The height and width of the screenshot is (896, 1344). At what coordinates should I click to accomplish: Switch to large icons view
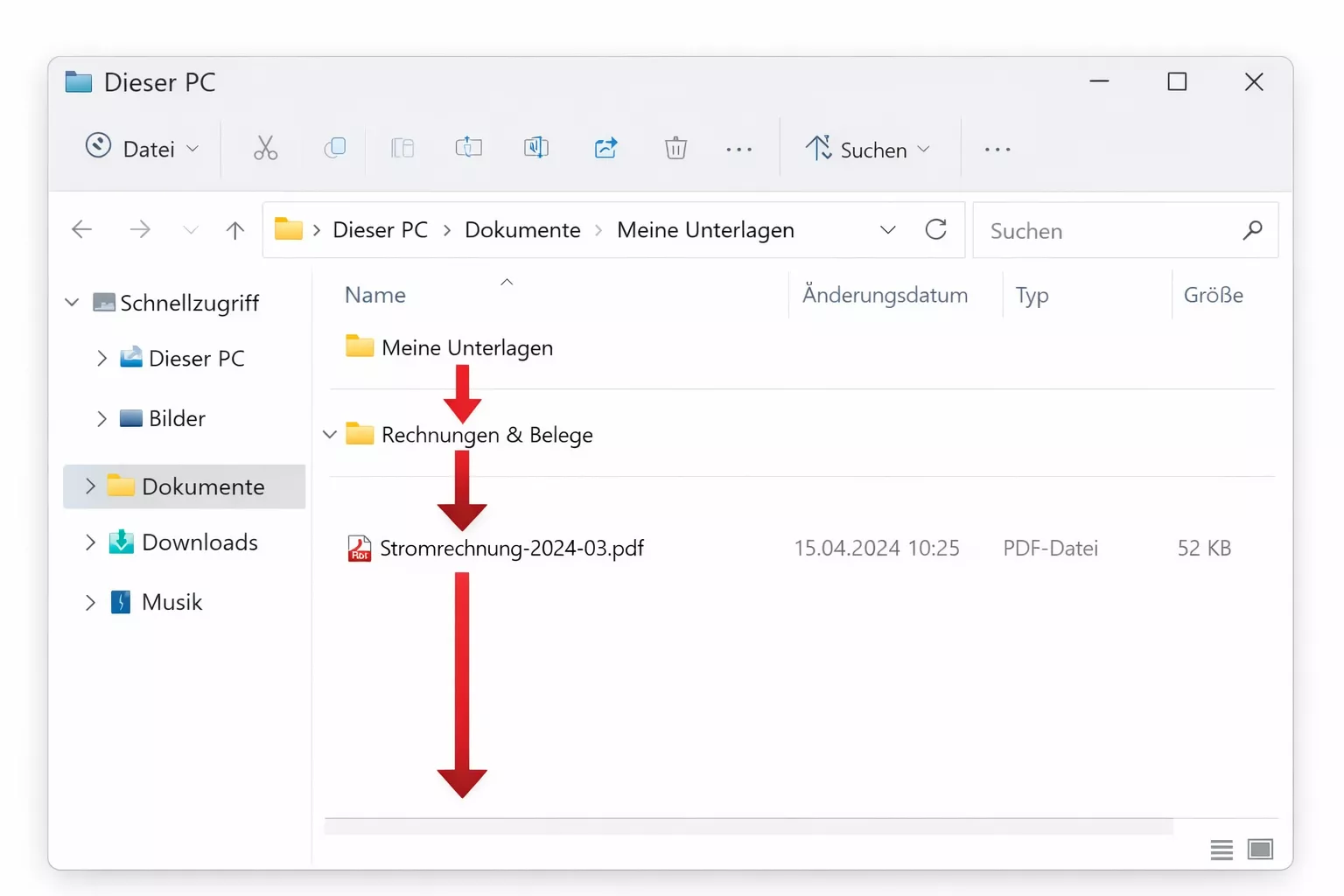click(x=1261, y=849)
